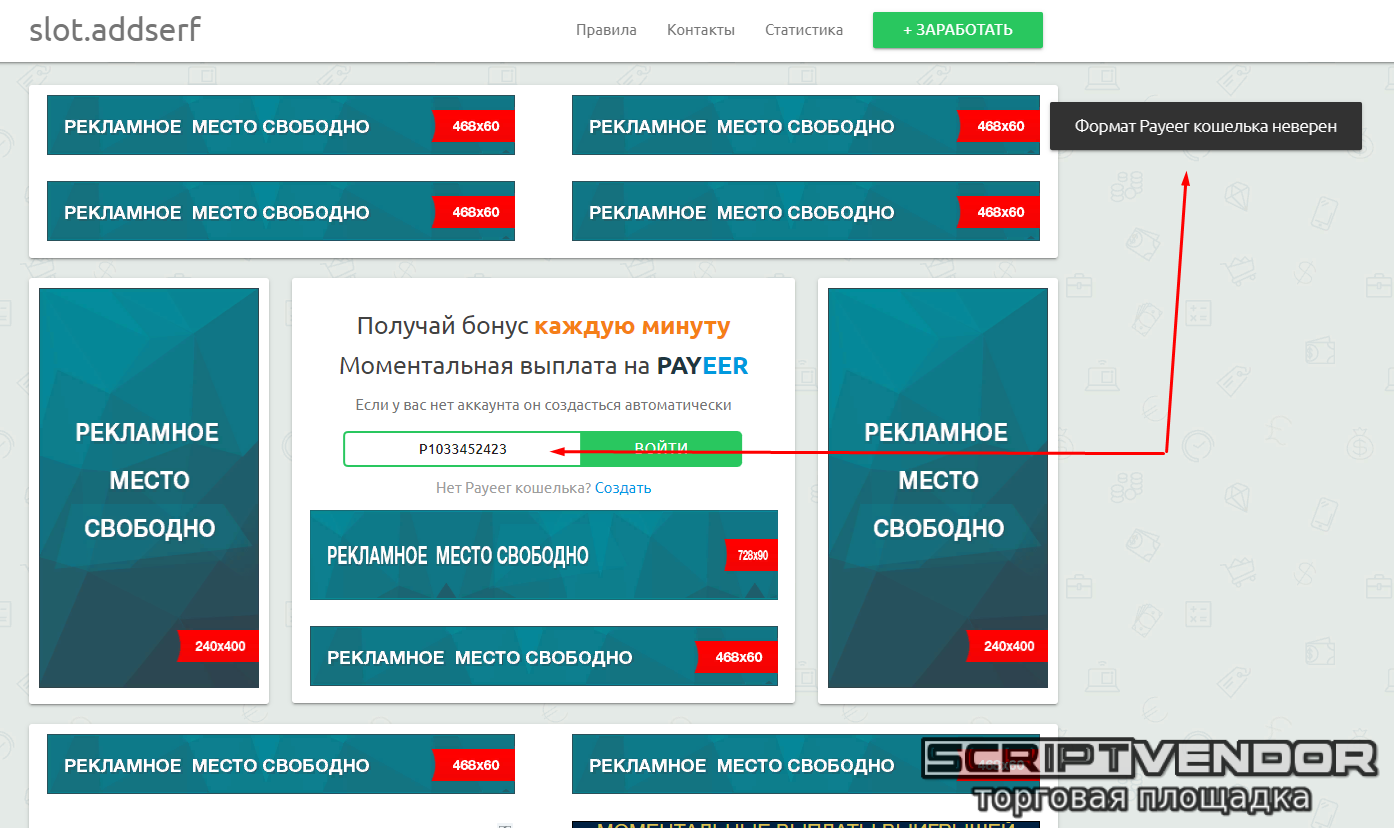Screen dimensions: 1394x828
Task: Click the green + ЗАРАБОТАТЬ button
Action: [958, 30]
